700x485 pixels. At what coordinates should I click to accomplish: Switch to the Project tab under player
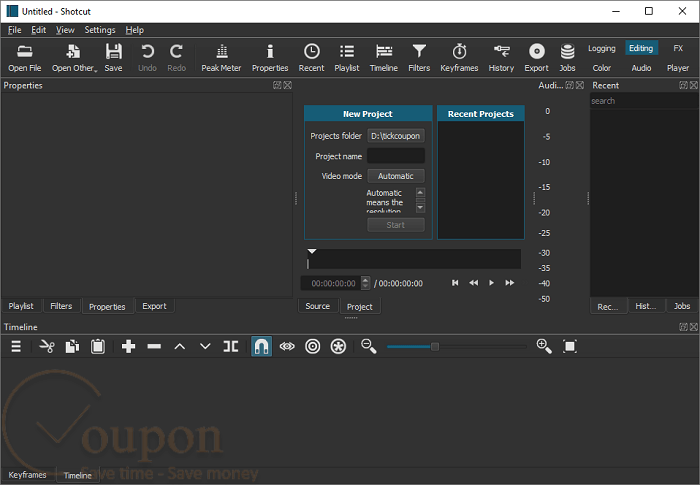[359, 307]
